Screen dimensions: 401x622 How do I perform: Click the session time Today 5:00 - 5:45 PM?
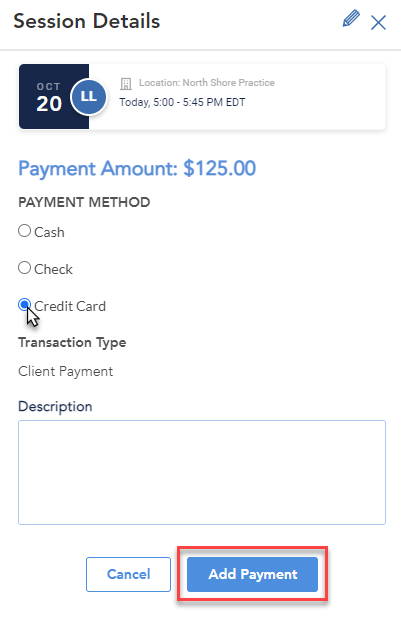[x=182, y=102]
